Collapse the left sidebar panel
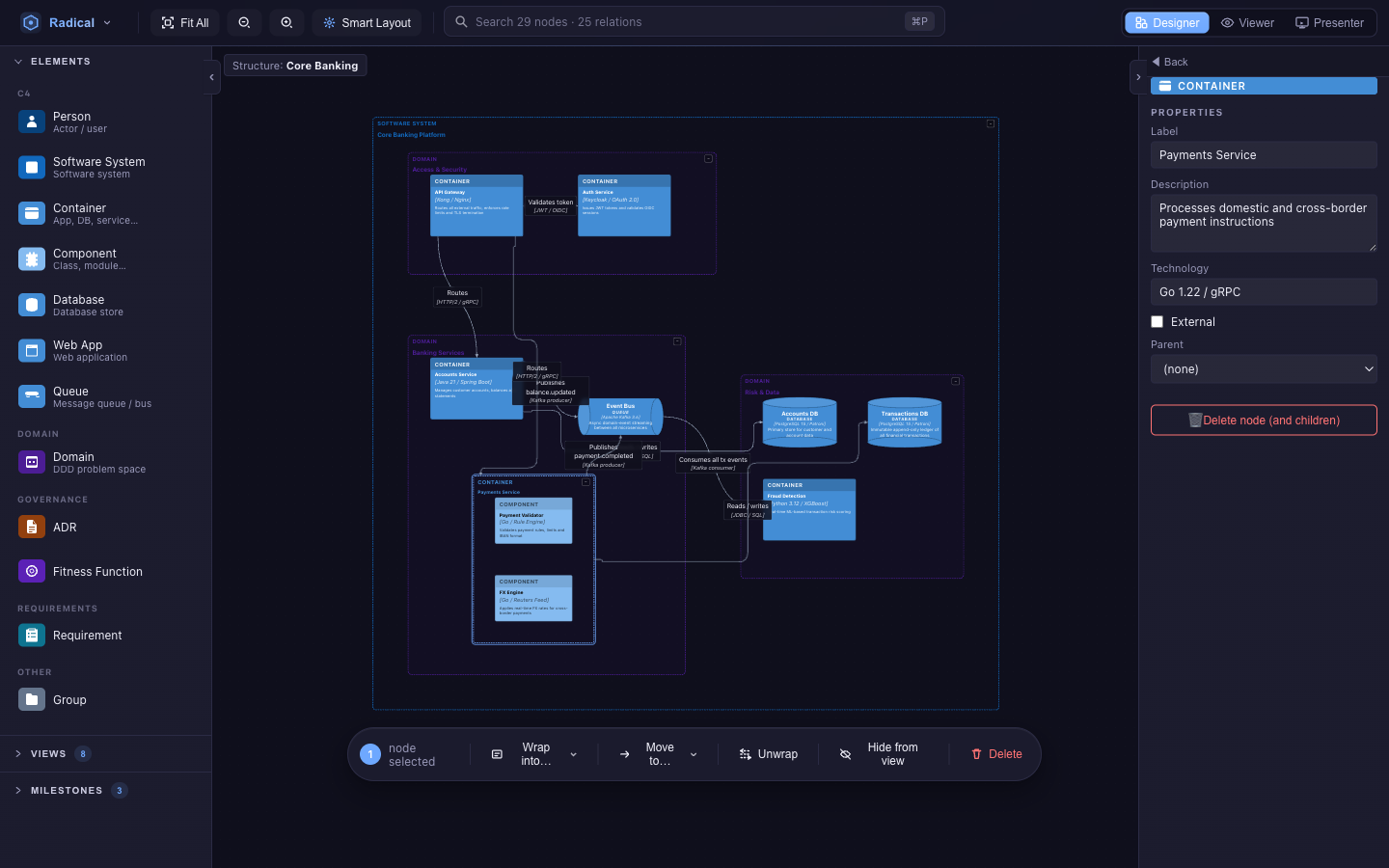Viewport: 1389px width, 868px height. [x=212, y=77]
